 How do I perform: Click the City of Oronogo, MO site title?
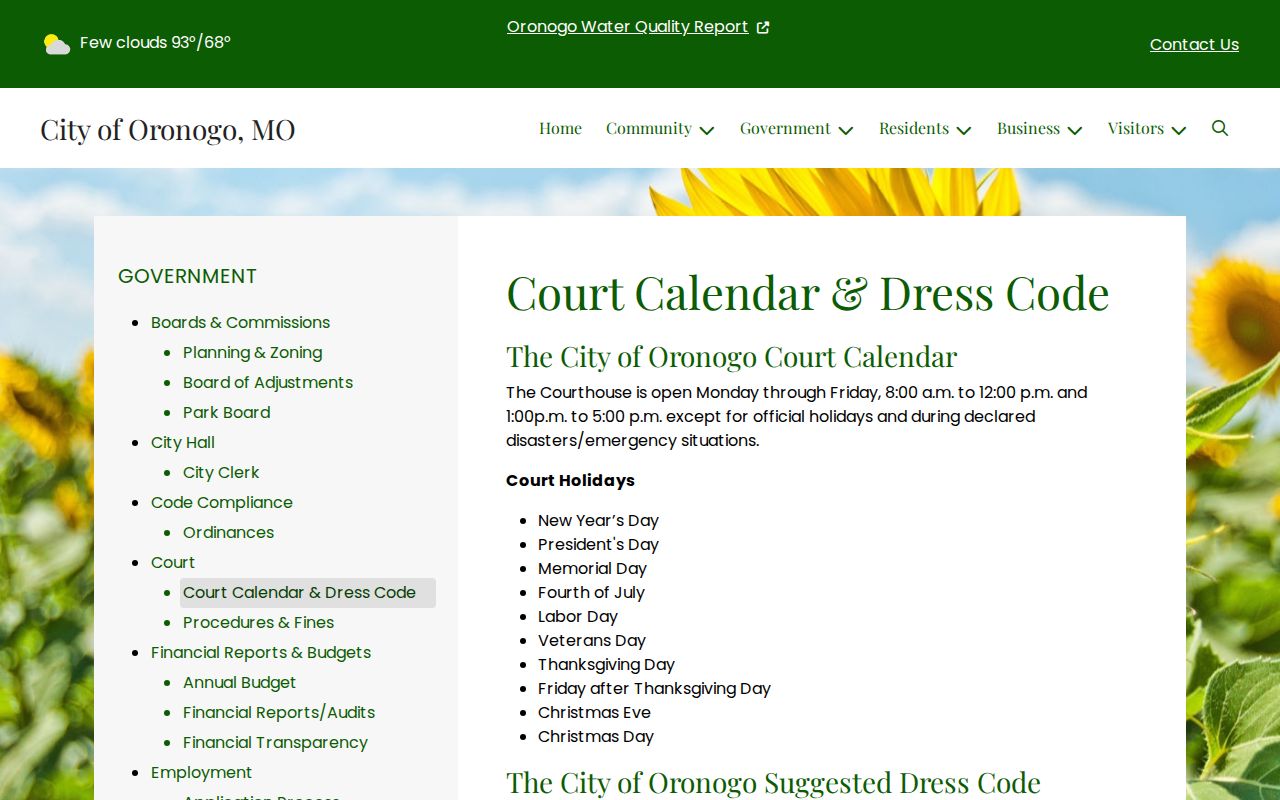[x=167, y=129]
